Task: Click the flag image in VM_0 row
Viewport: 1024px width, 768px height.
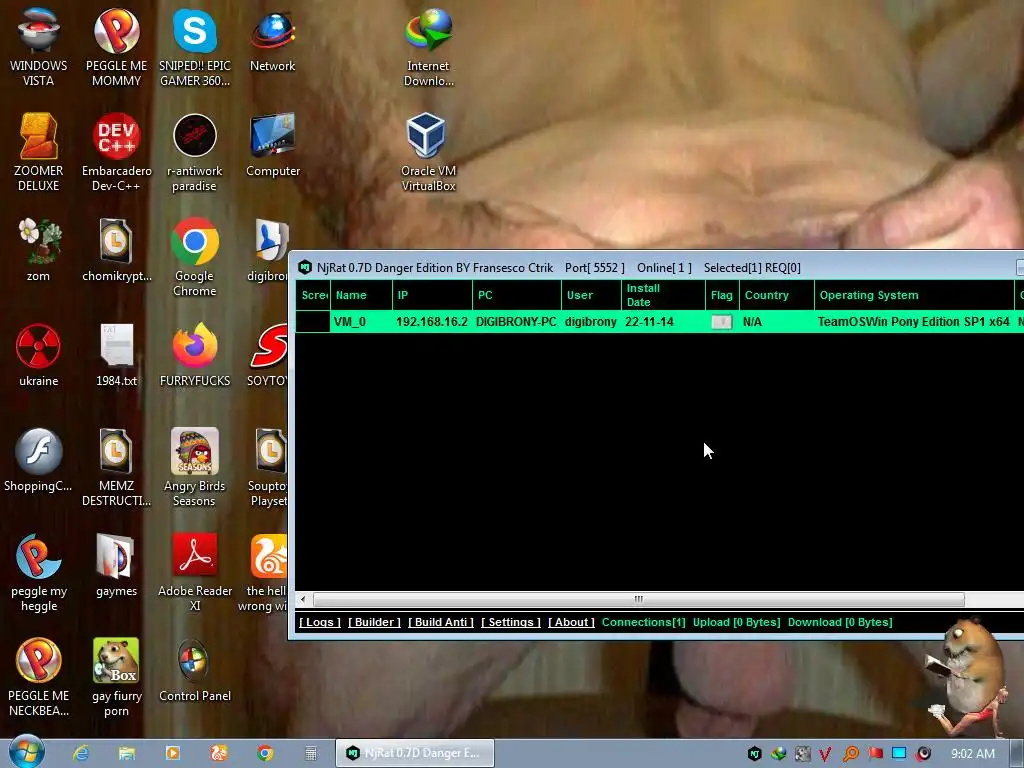Action: click(721, 321)
